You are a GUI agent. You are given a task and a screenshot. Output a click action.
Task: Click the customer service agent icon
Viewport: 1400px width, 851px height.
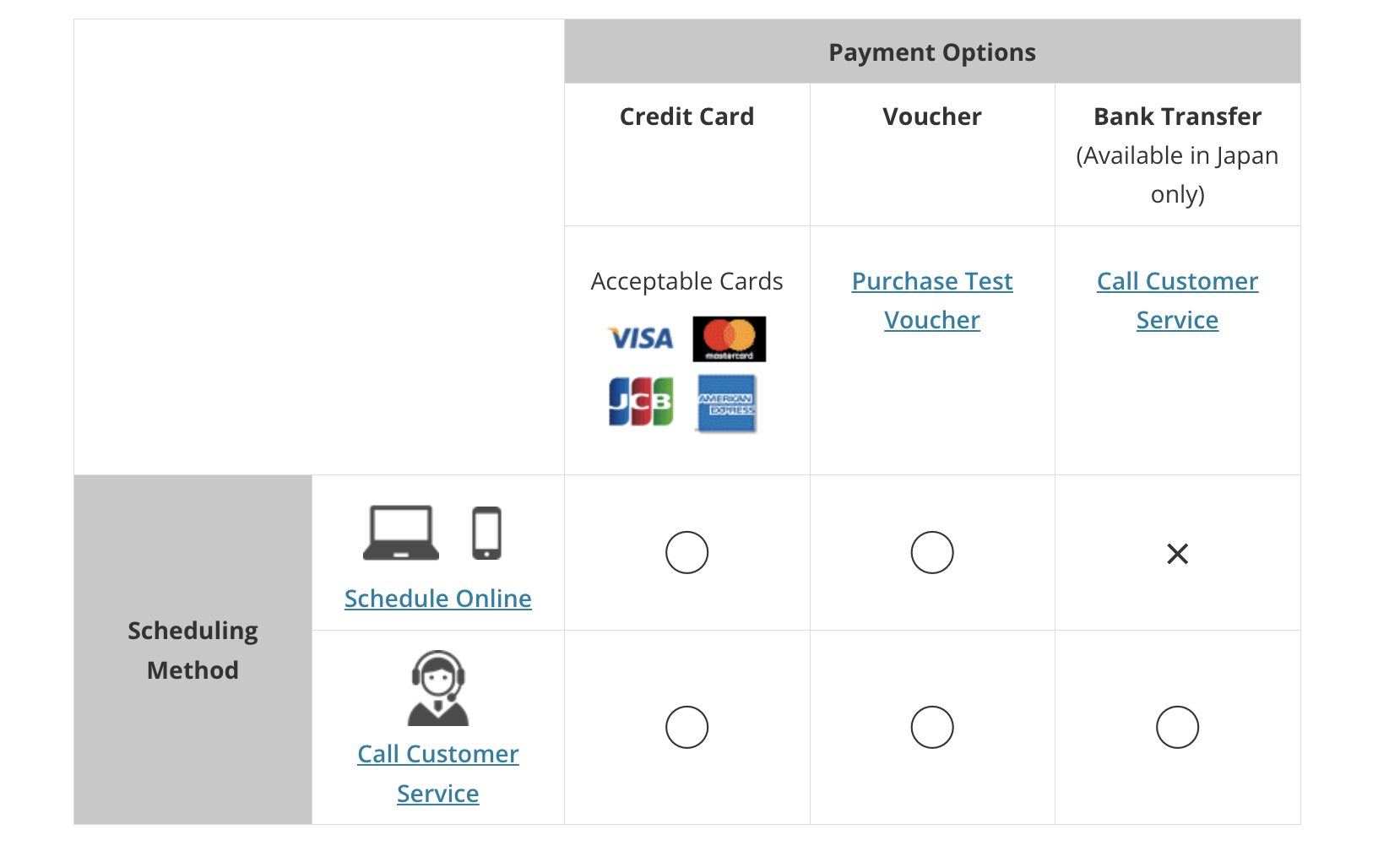coord(437,688)
